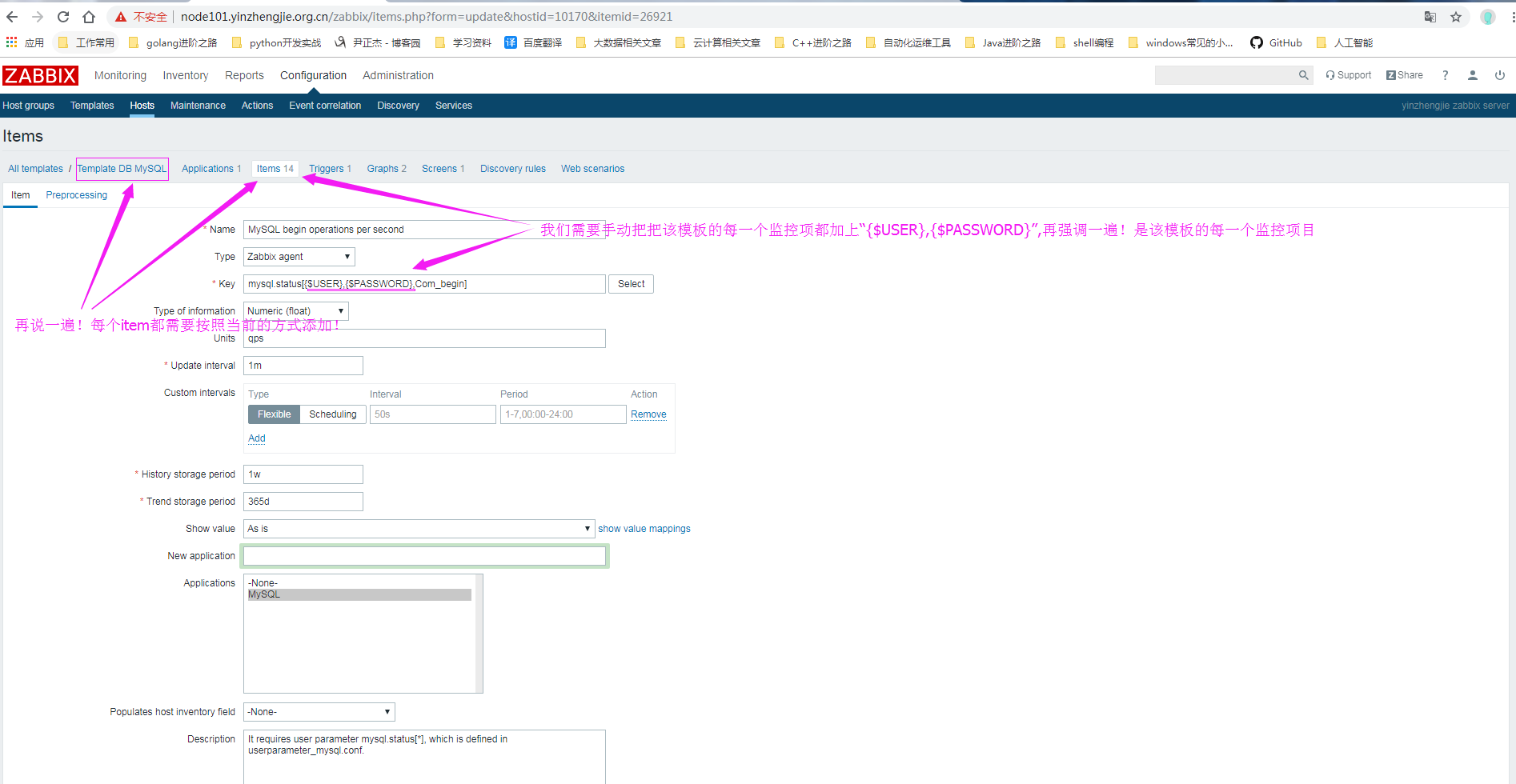This screenshot has width=1516, height=784.
Task: Click the Select key button
Action: (x=631, y=284)
